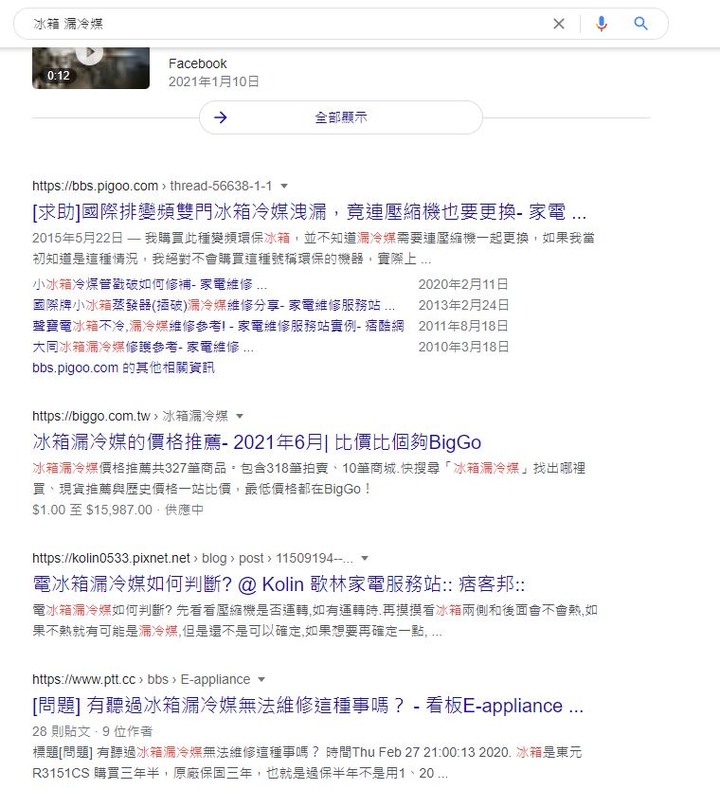Image resolution: width=720 pixels, height=807 pixels.
Task: Open sitelink 小冰箱冷媒管戳破如何修補
Action: (x=150, y=284)
